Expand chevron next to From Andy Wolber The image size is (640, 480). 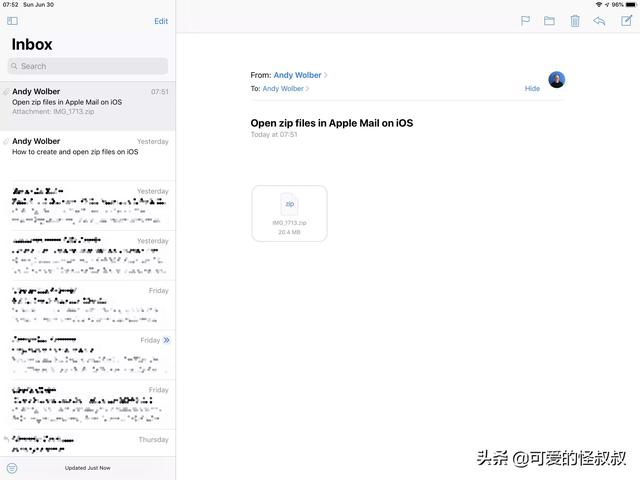326,75
